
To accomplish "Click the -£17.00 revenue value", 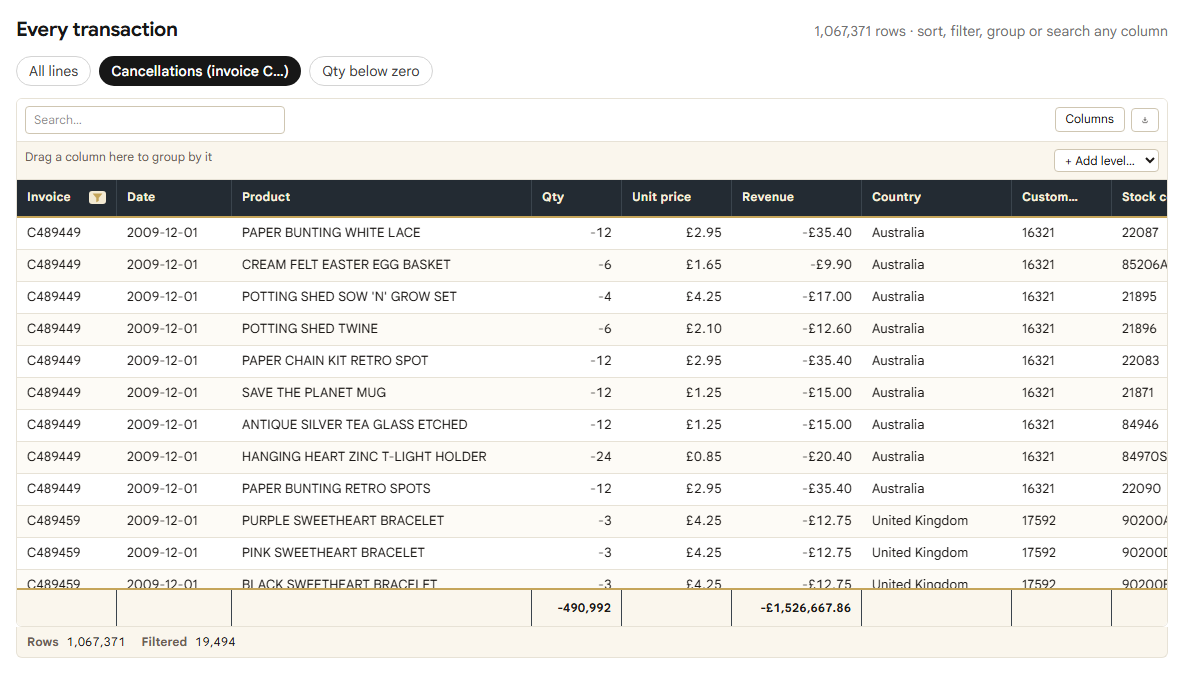I will [827, 297].
